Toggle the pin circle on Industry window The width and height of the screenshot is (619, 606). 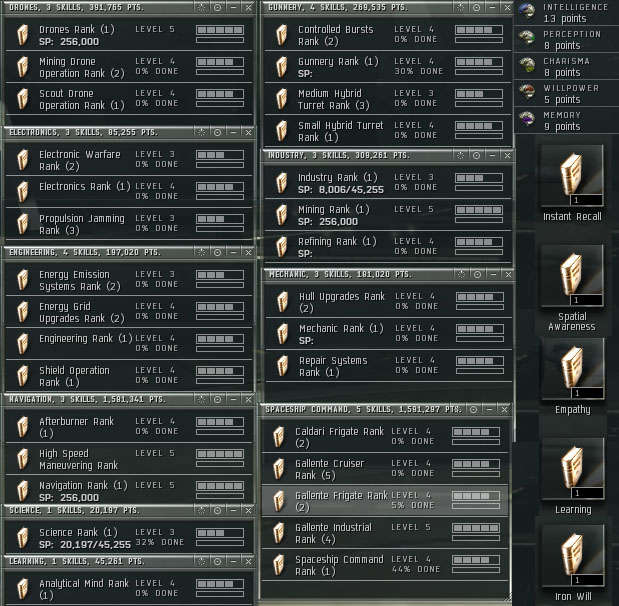tap(476, 156)
